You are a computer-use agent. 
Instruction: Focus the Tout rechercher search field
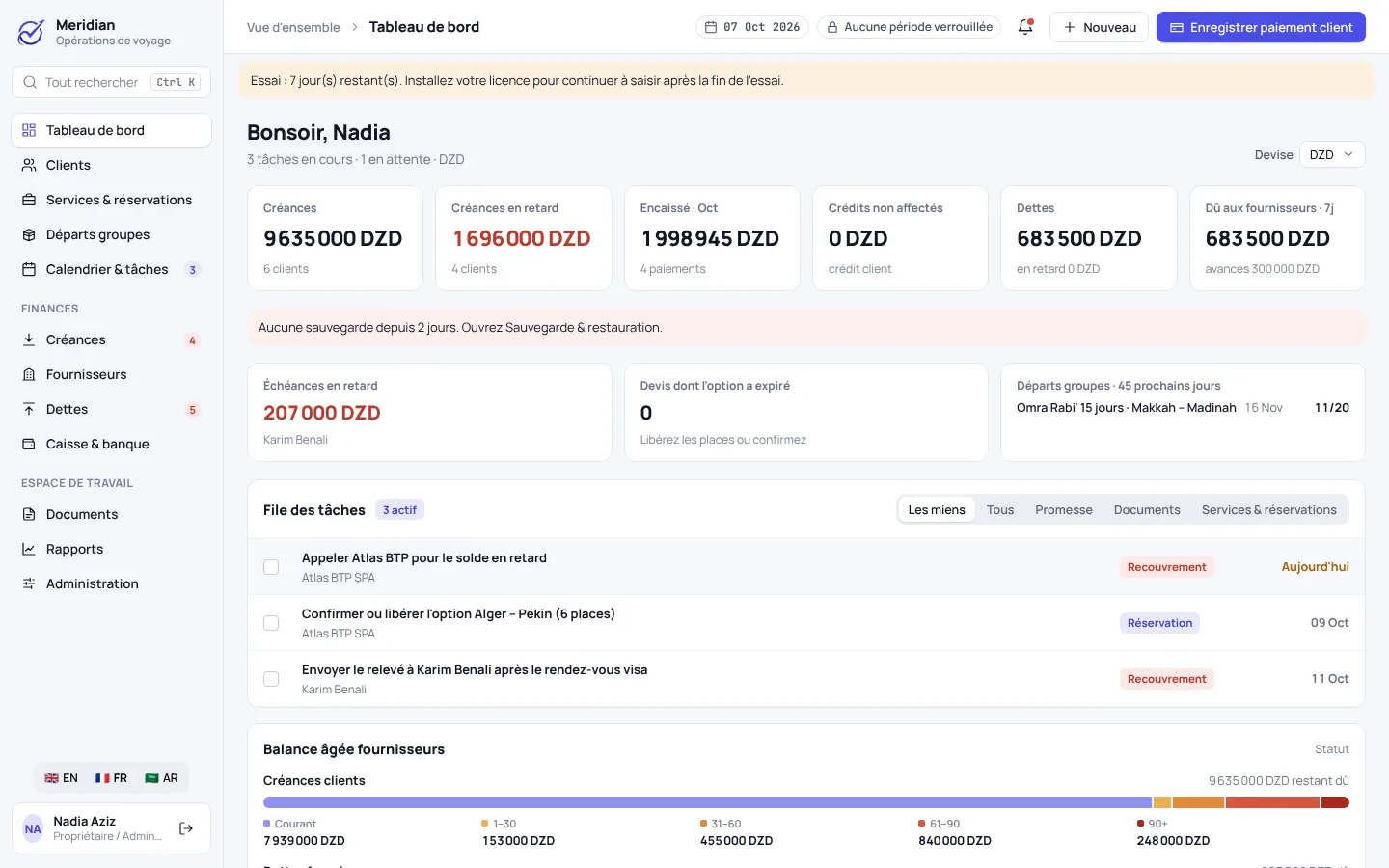(111, 82)
